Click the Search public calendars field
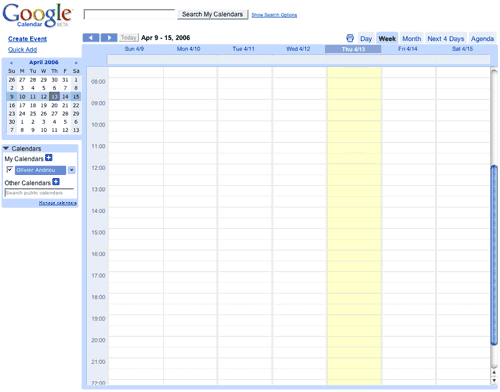This screenshot has width=500, height=392. pos(39,193)
